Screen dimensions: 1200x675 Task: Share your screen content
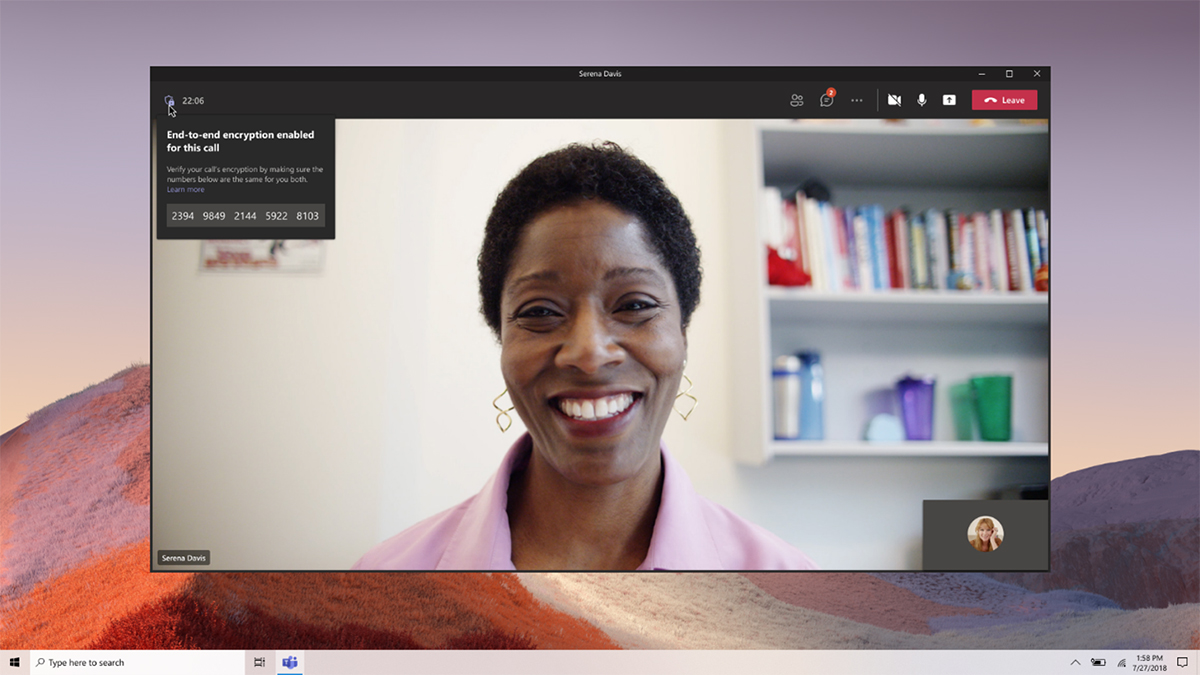949,100
